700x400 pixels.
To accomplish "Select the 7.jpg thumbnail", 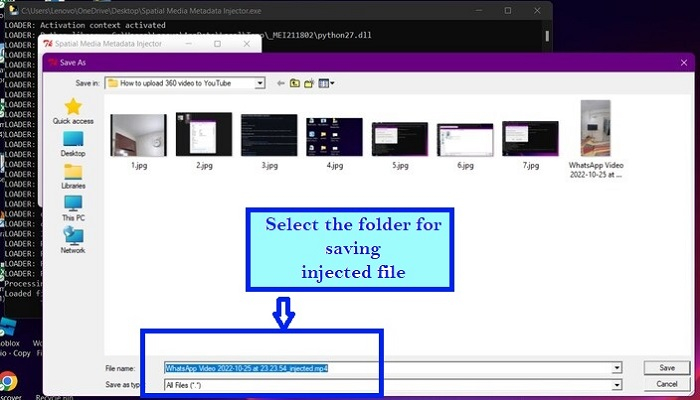I will tap(530, 139).
